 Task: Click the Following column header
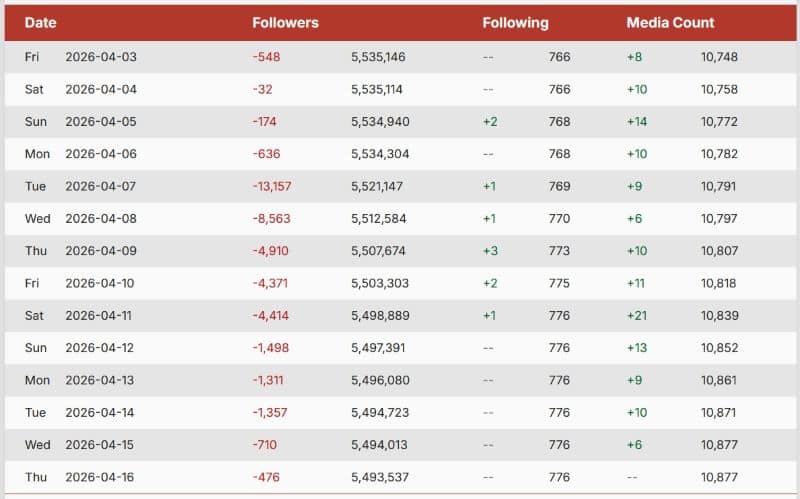(515, 23)
